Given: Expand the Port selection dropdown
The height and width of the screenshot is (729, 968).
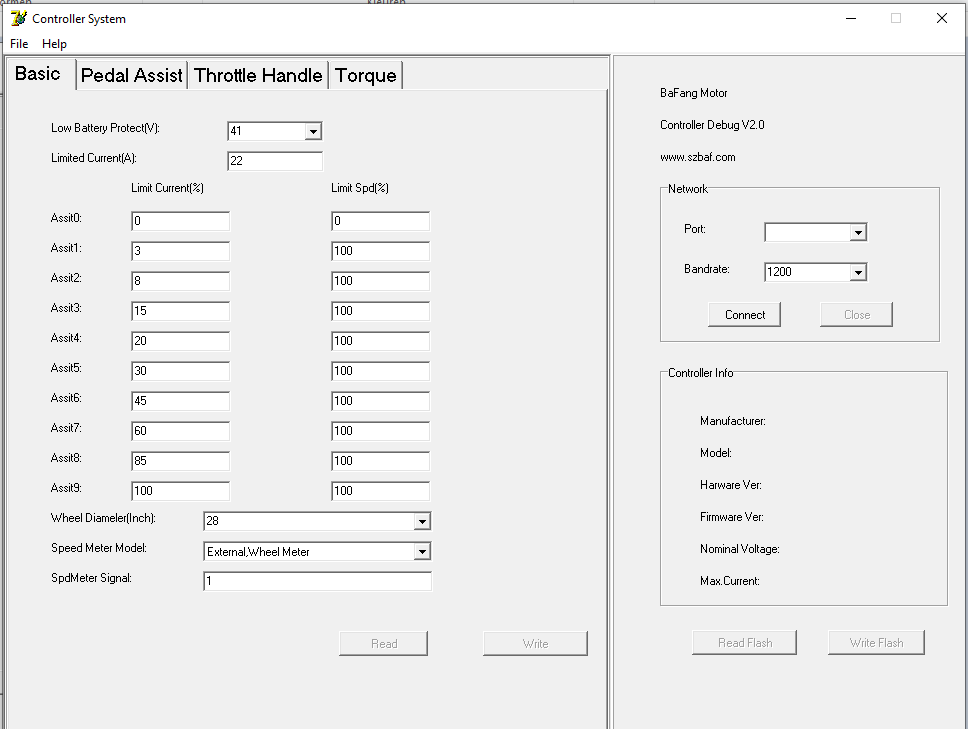Looking at the screenshot, I should pos(857,232).
